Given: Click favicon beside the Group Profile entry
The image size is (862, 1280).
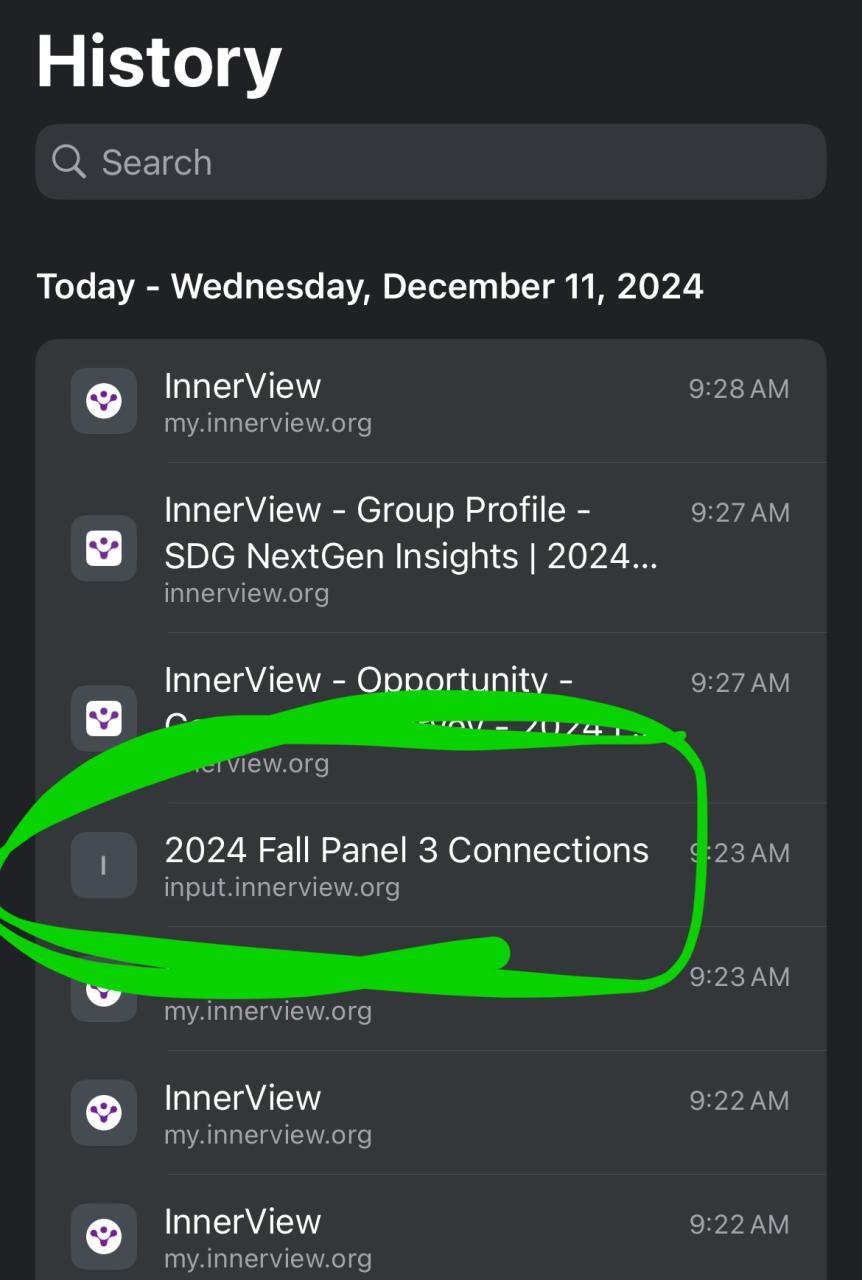Looking at the screenshot, I should (104, 548).
